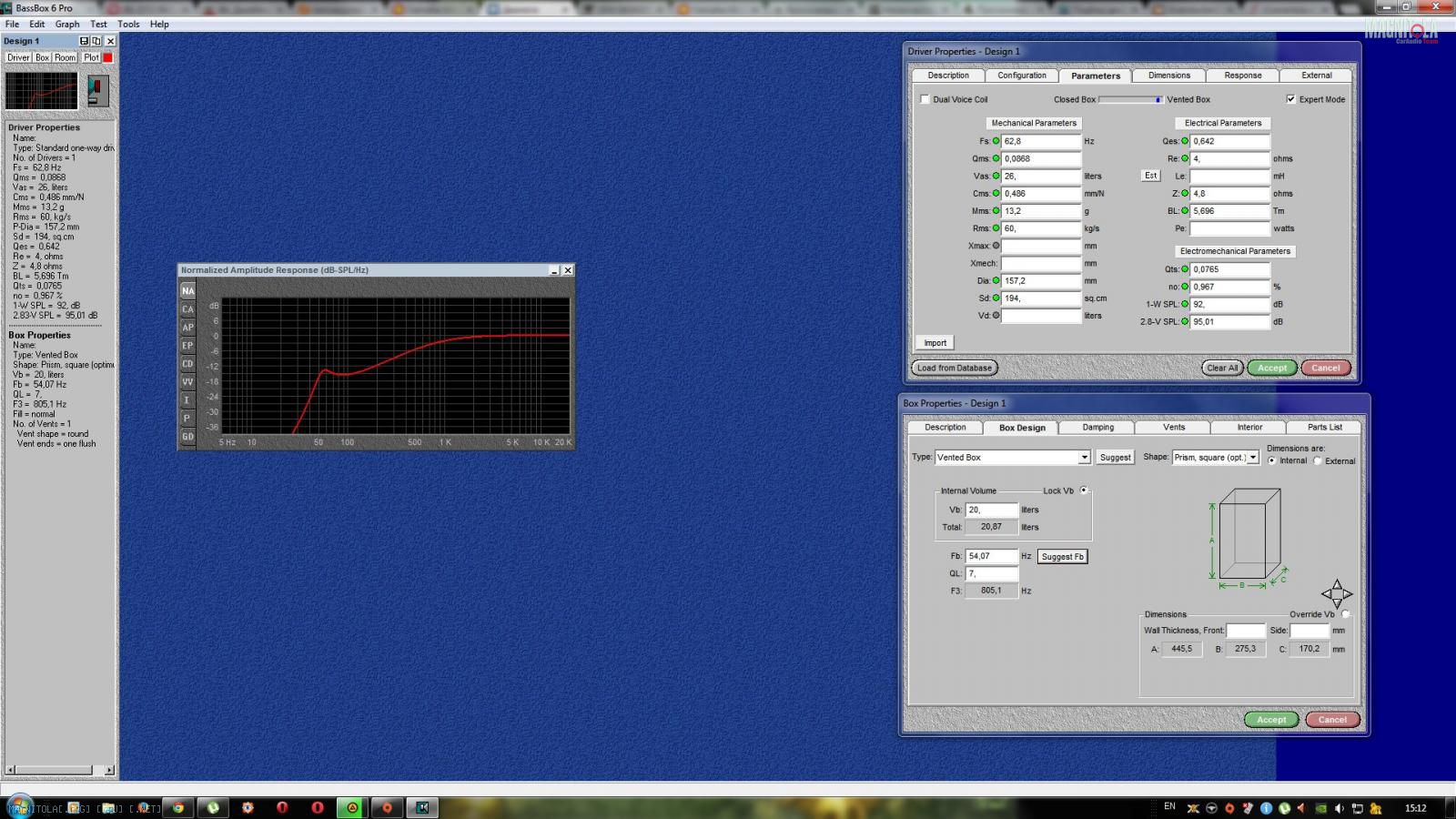The image size is (1456, 819).
Task: Open BassBox app from the taskbar
Action: tap(422, 807)
